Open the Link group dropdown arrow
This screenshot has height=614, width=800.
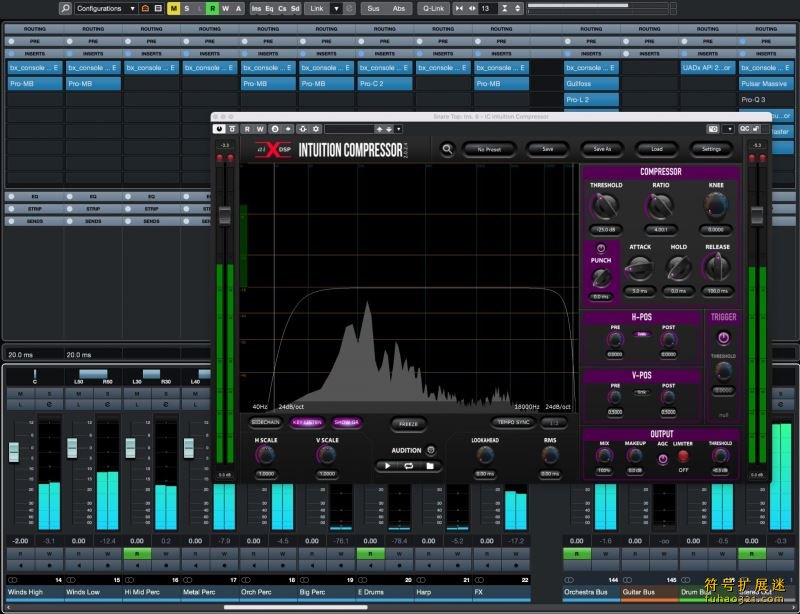[336, 8]
